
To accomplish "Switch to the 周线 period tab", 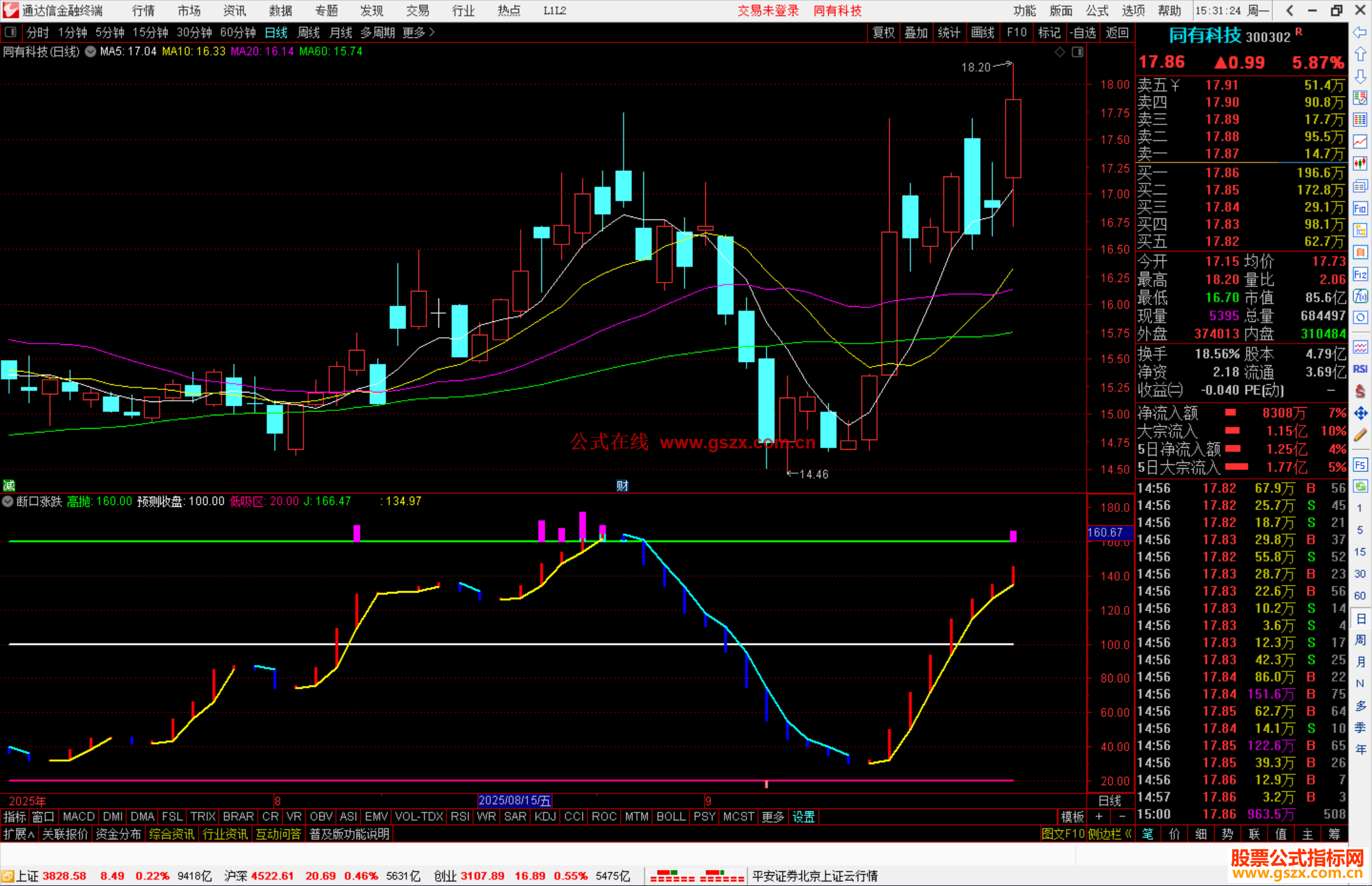I will point(309,32).
